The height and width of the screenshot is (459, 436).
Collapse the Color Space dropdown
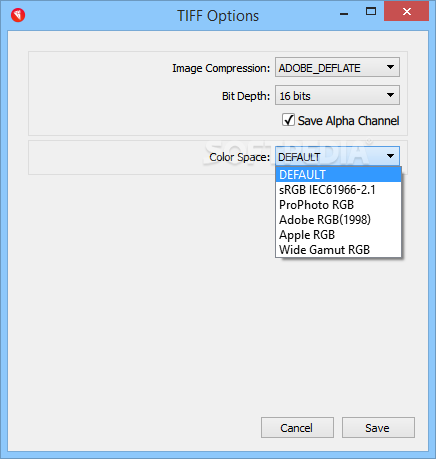pos(337,156)
